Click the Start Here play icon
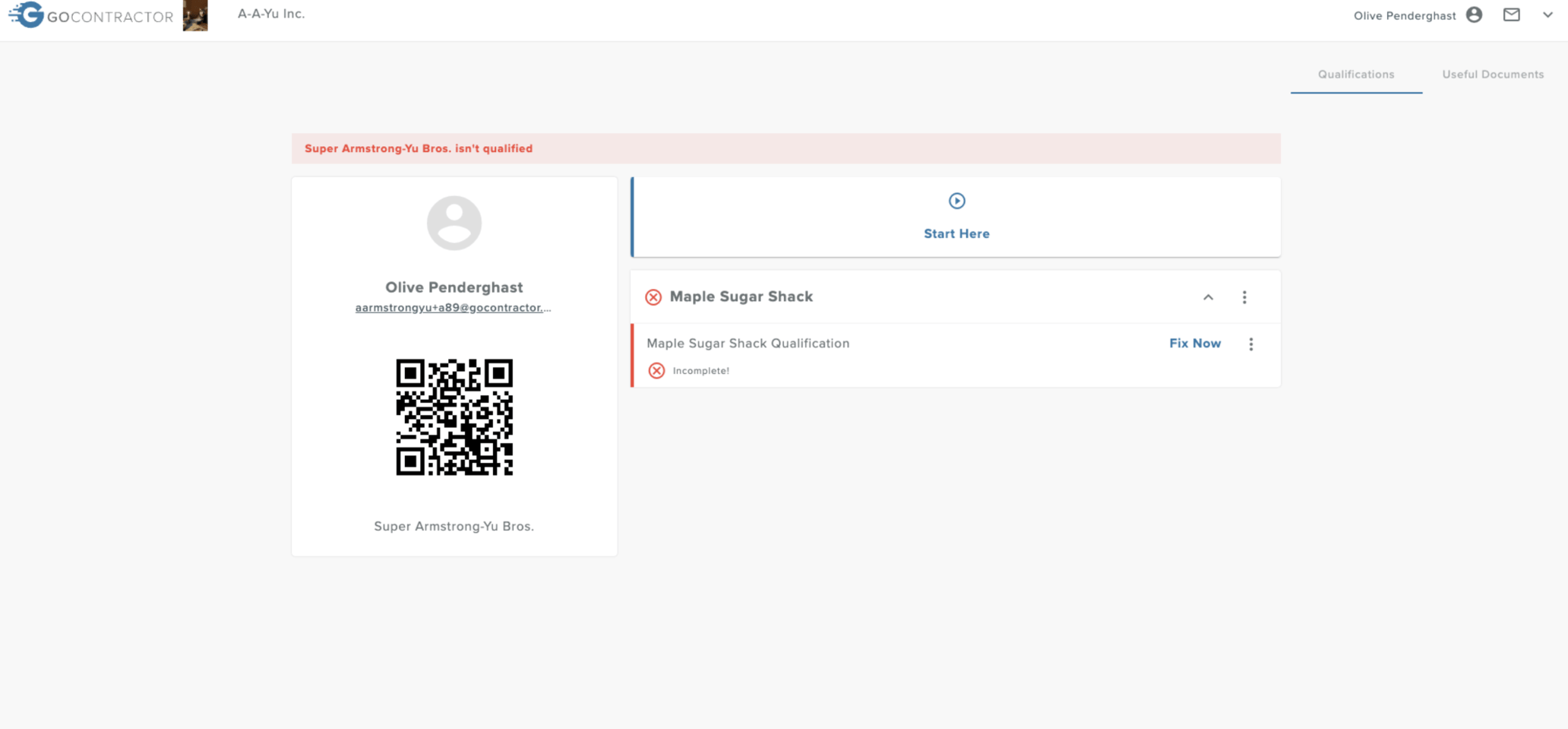The width and height of the screenshot is (1568, 729). coord(956,201)
